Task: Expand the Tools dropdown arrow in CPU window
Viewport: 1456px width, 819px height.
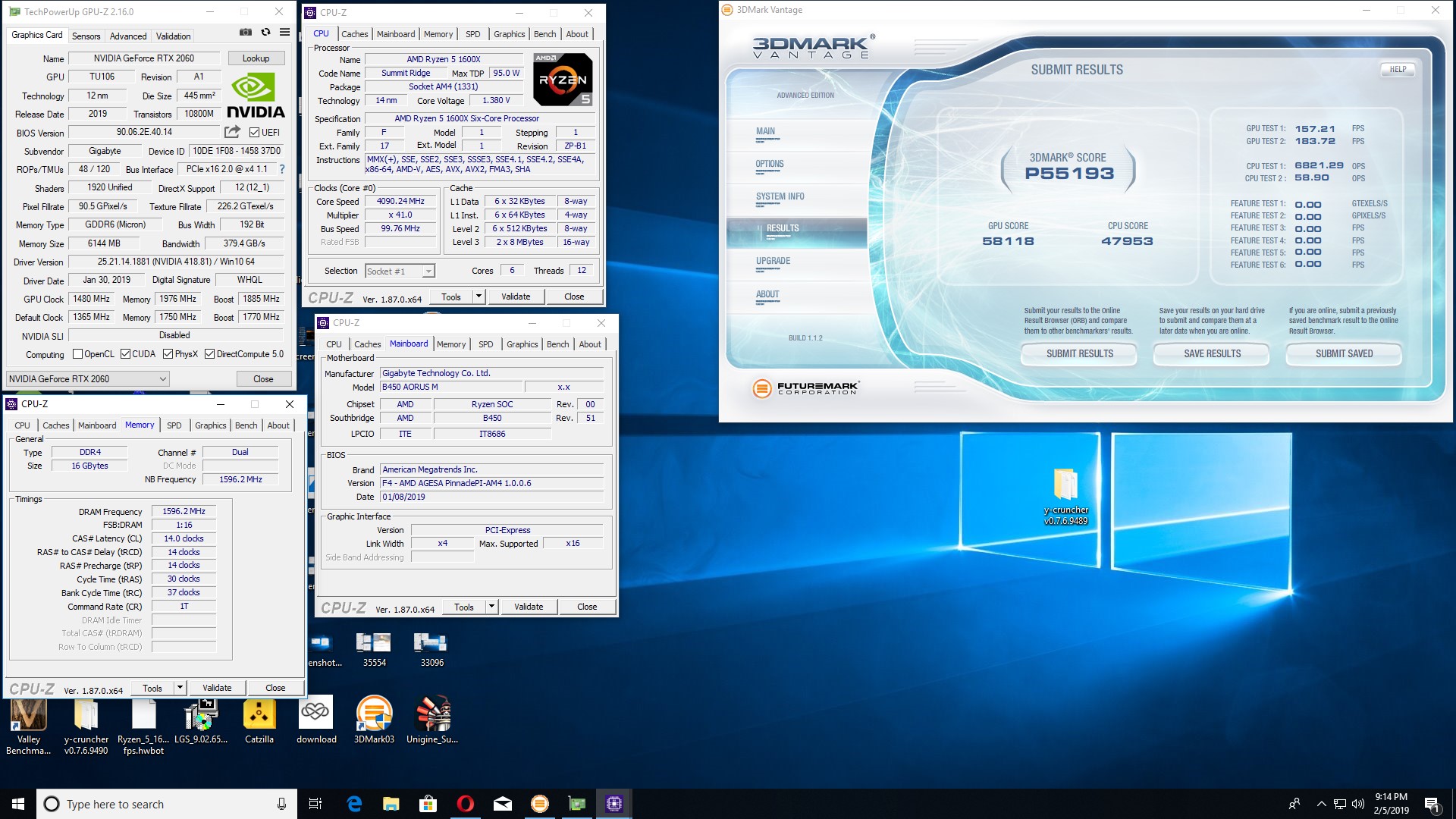Action: pyautogui.click(x=479, y=297)
